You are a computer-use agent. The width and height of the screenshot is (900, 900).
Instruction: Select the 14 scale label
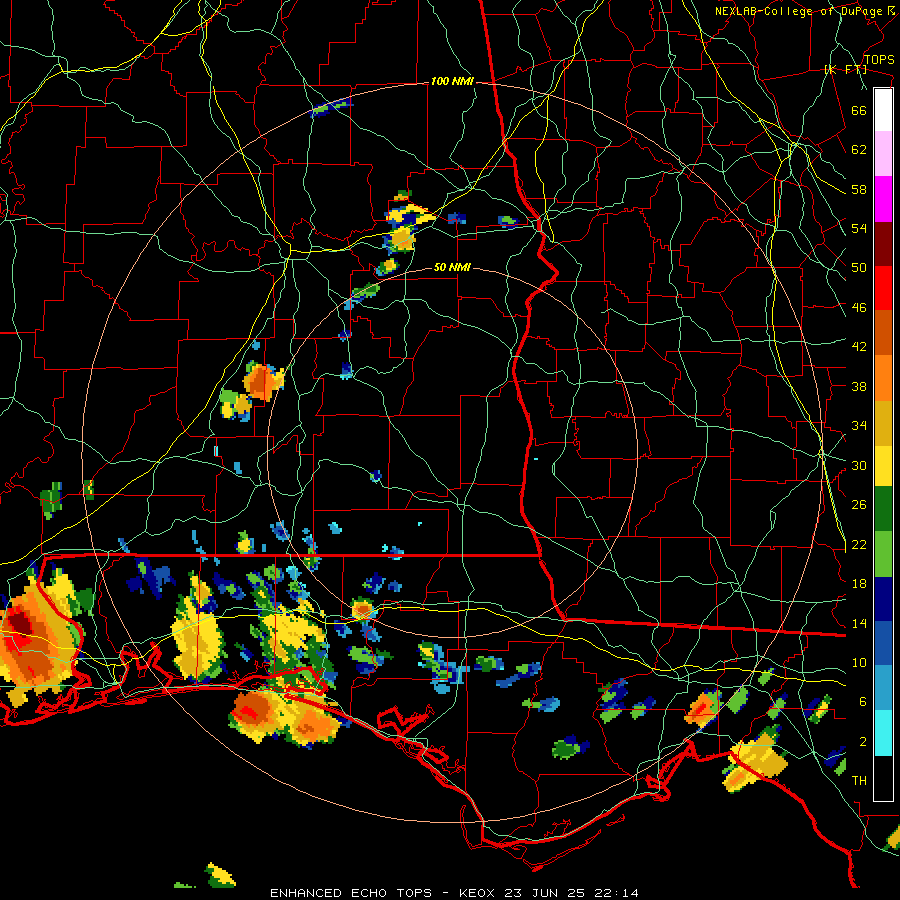(859, 623)
